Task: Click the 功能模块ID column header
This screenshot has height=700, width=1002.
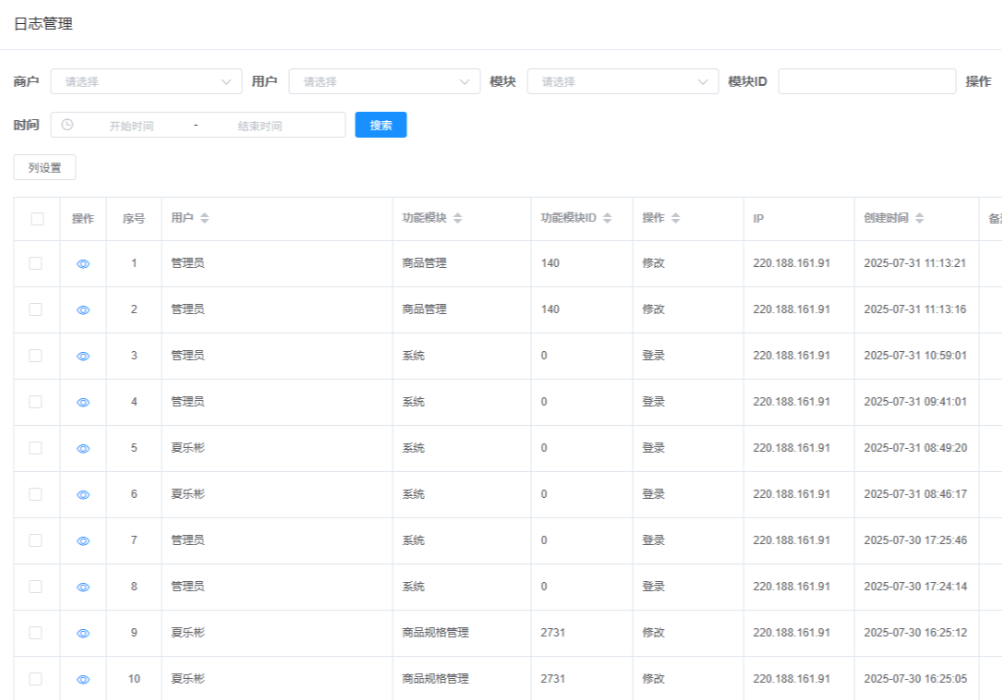Action: [568, 218]
